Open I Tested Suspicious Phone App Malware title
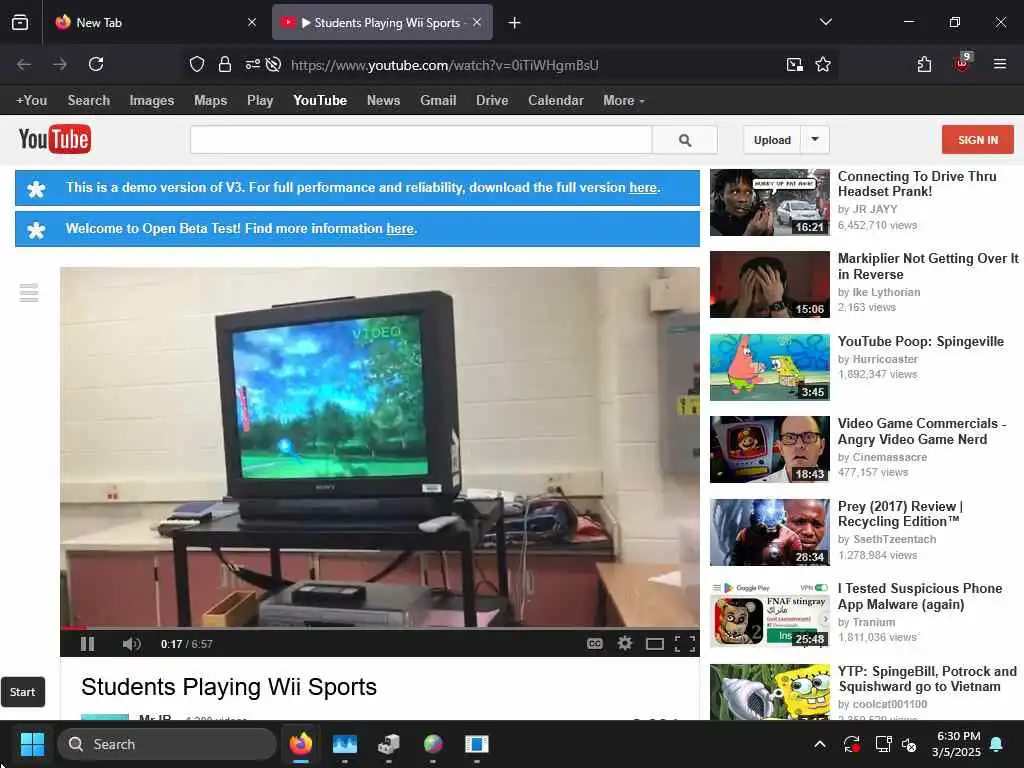 point(920,596)
